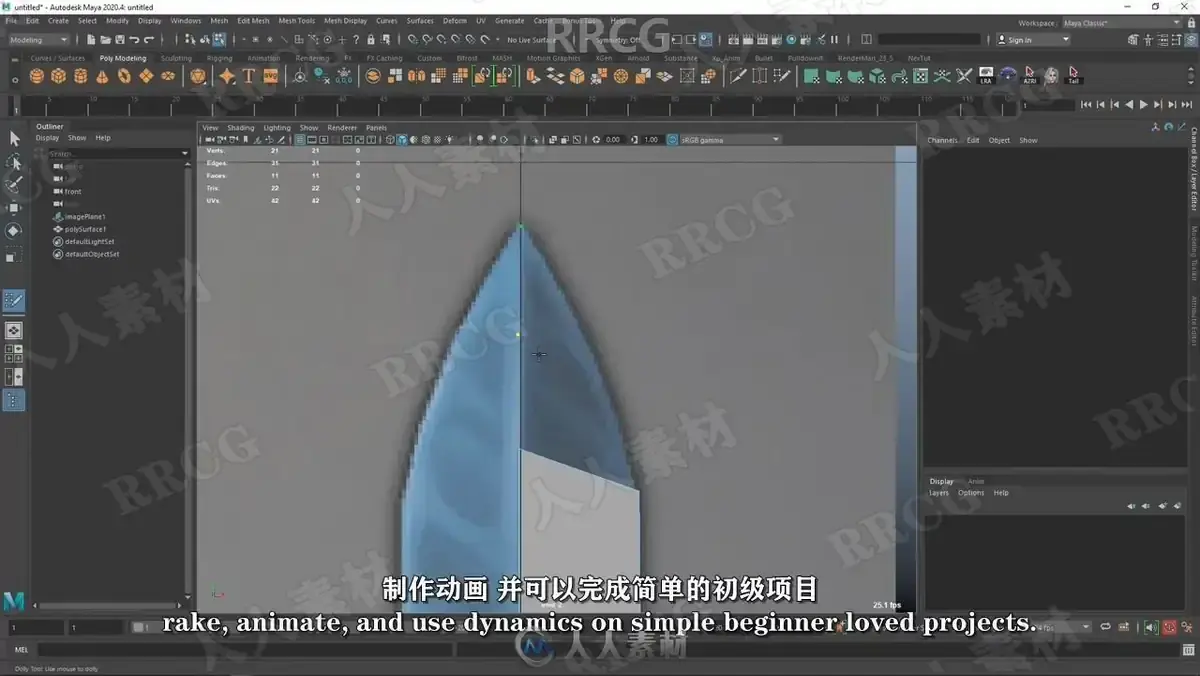This screenshot has width=1200, height=676.
Task: Create a polygon cone from the shelf
Action: (103, 76)
